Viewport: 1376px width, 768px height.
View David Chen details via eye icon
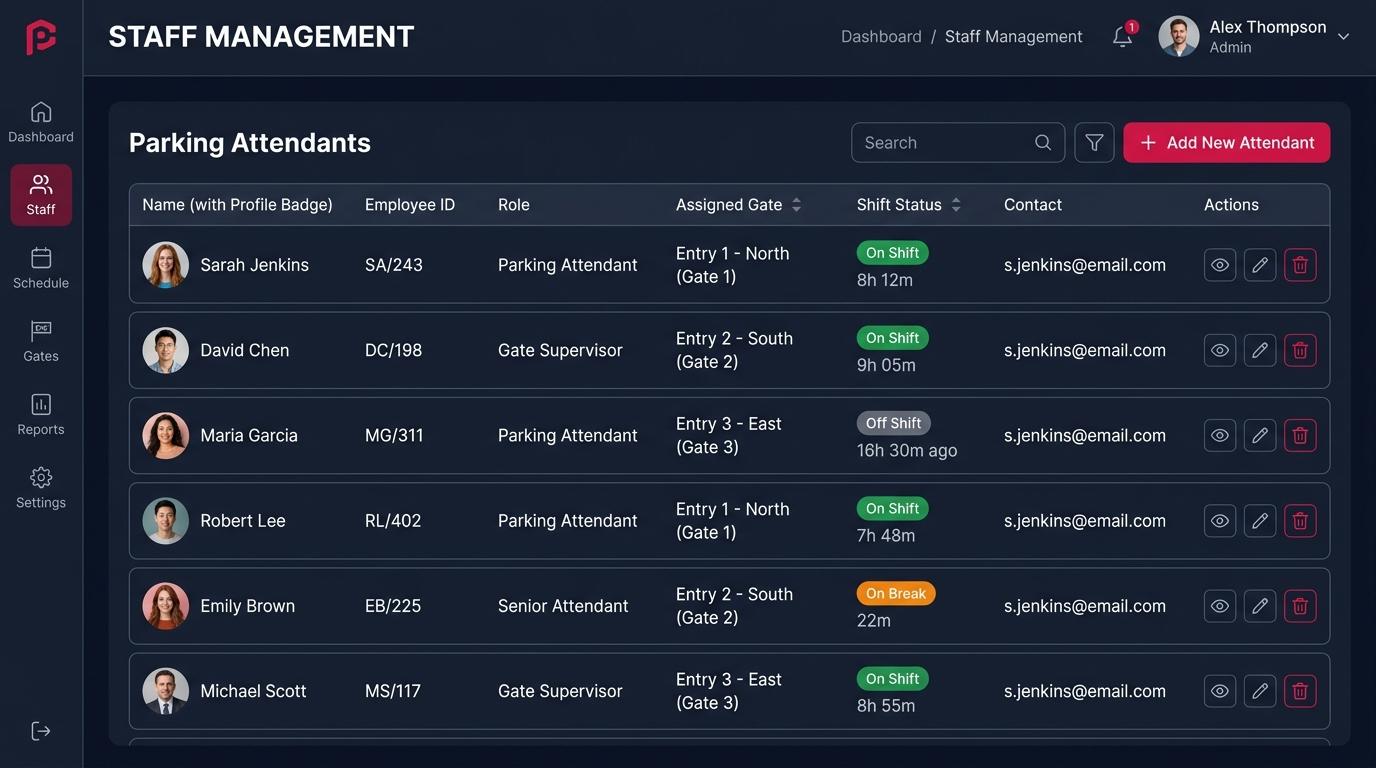[x=1220, y=350]
